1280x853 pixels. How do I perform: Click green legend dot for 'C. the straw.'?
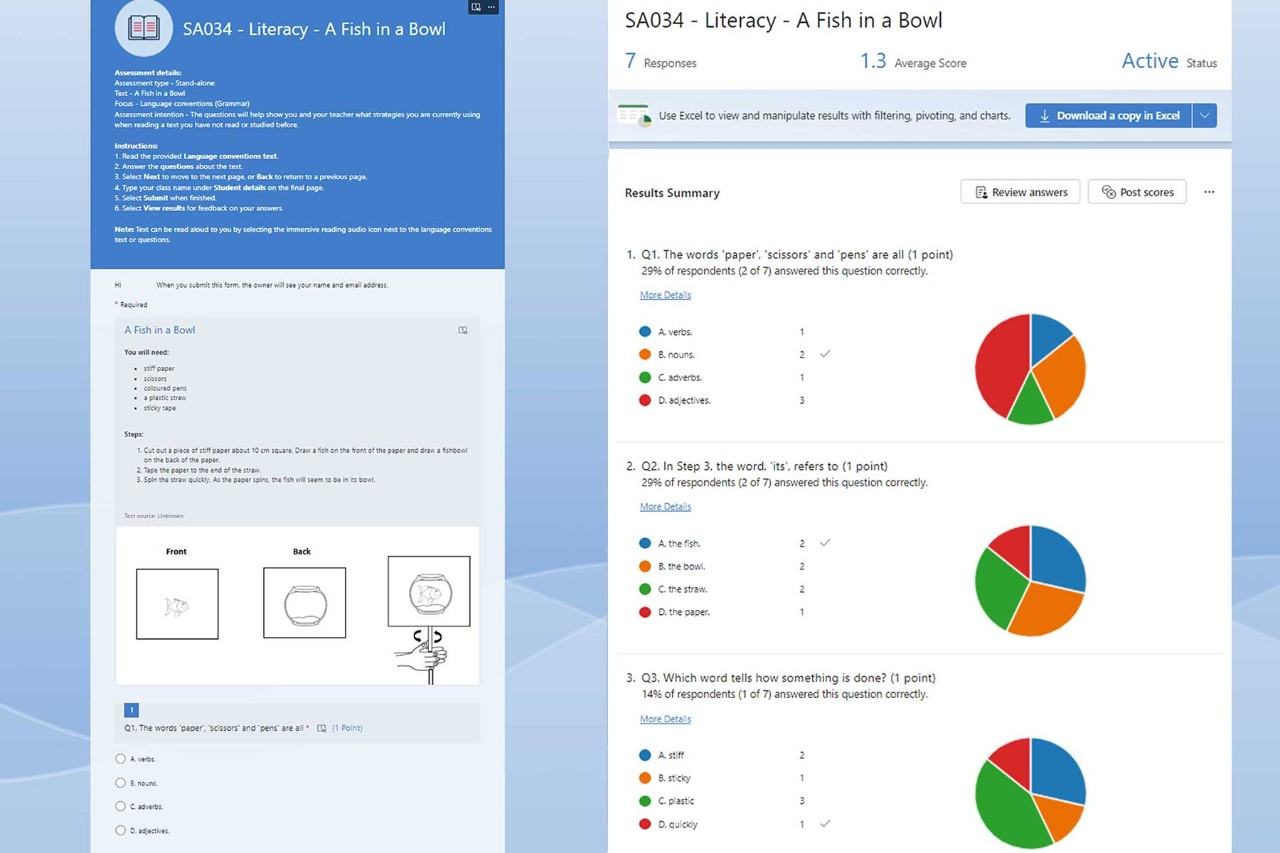pyautogui.click(x=645, y=589)
